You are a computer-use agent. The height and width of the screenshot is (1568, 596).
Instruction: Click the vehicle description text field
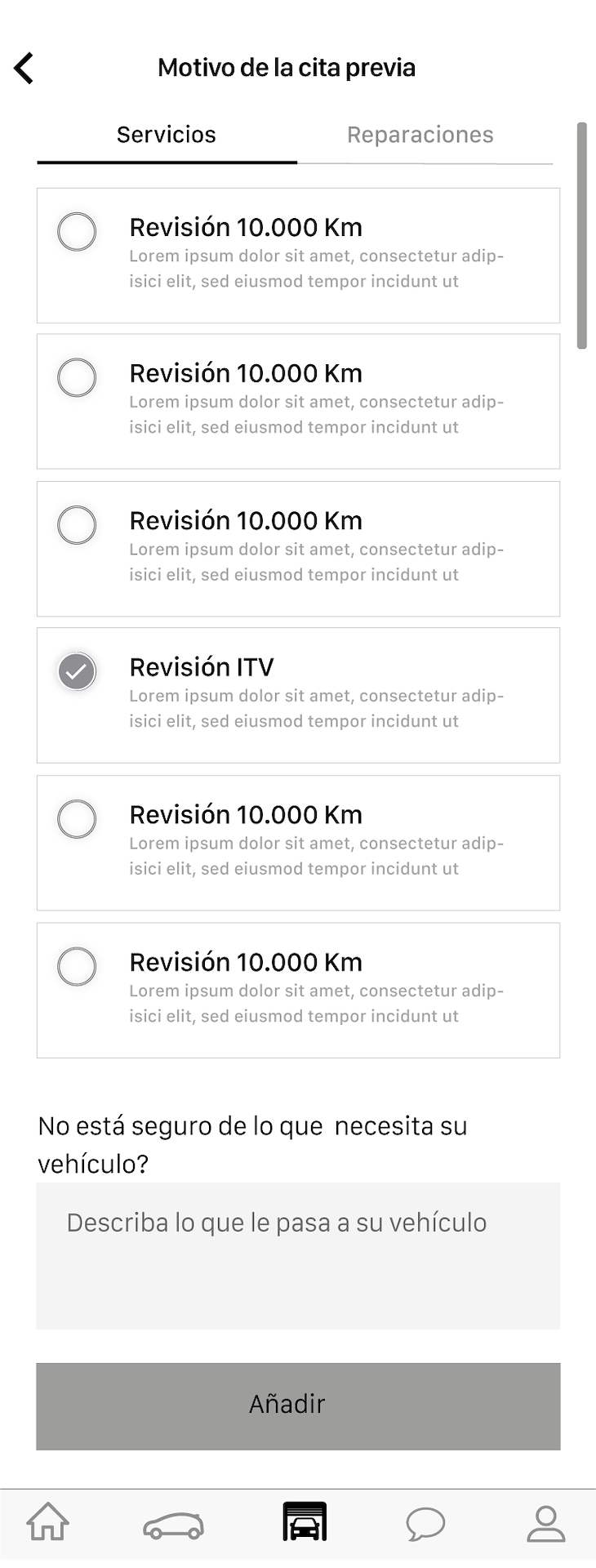(298, 1256)
